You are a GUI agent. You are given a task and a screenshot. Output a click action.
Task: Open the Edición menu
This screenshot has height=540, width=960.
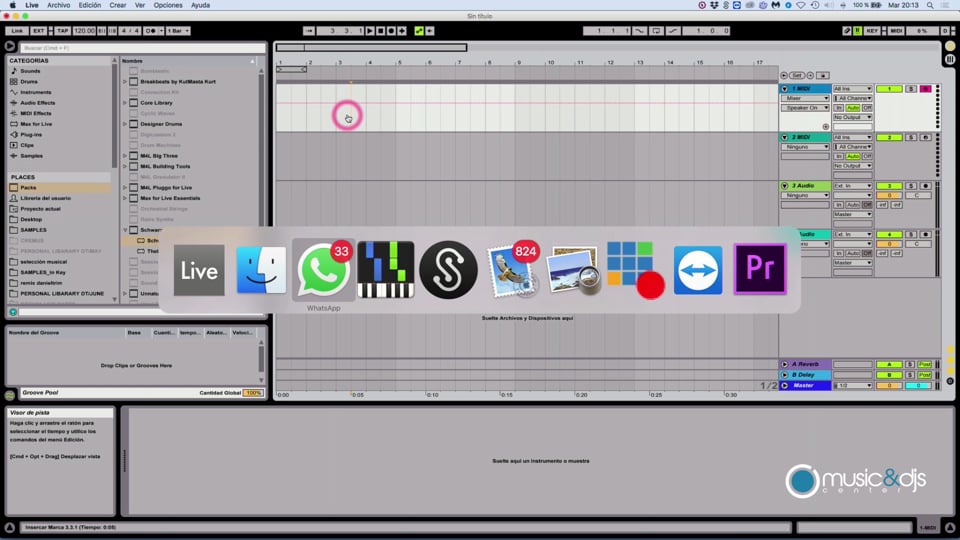click(x=89, y=5)
